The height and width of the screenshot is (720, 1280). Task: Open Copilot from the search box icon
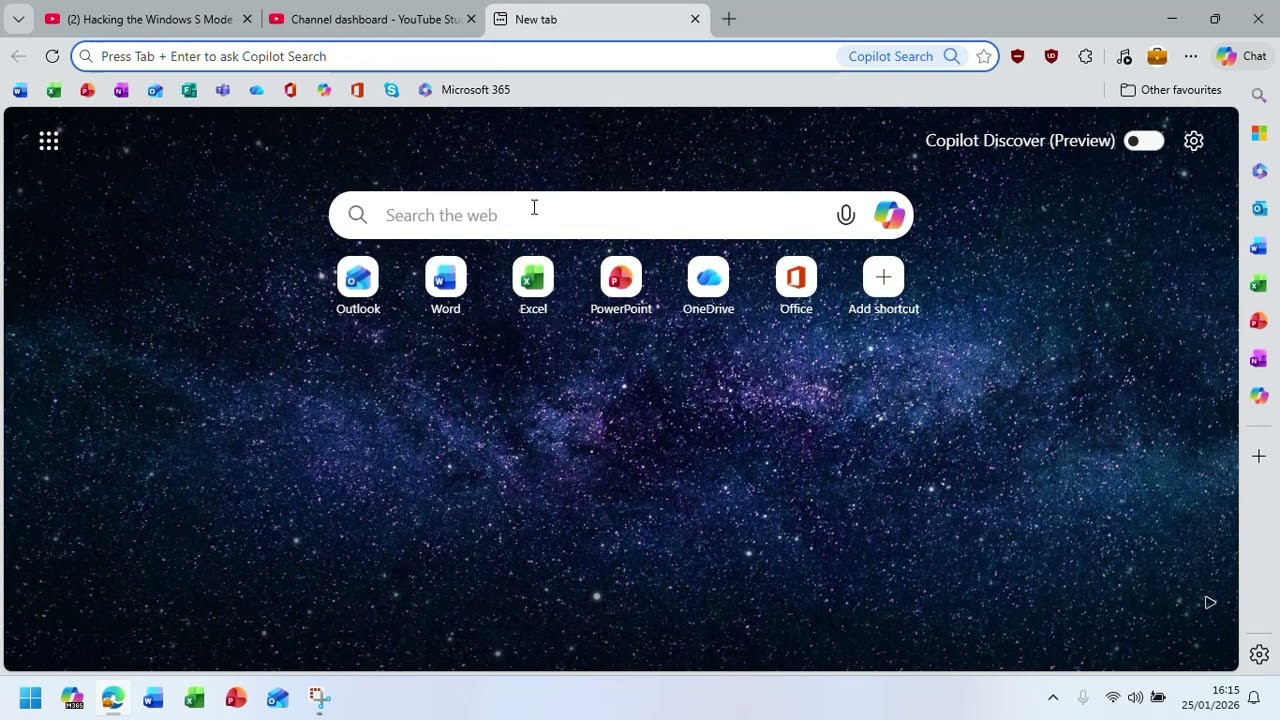889,215
